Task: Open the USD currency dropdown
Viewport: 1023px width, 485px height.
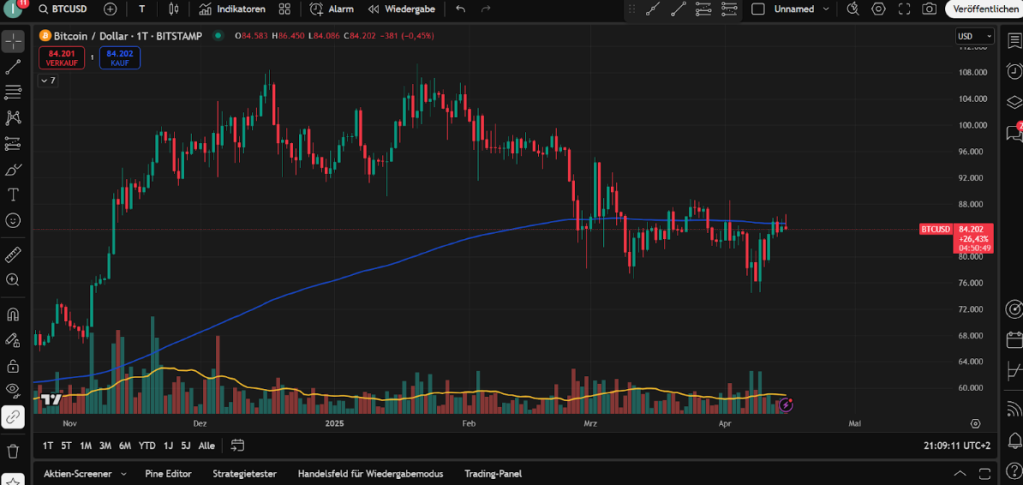Action: pos(975,36)
